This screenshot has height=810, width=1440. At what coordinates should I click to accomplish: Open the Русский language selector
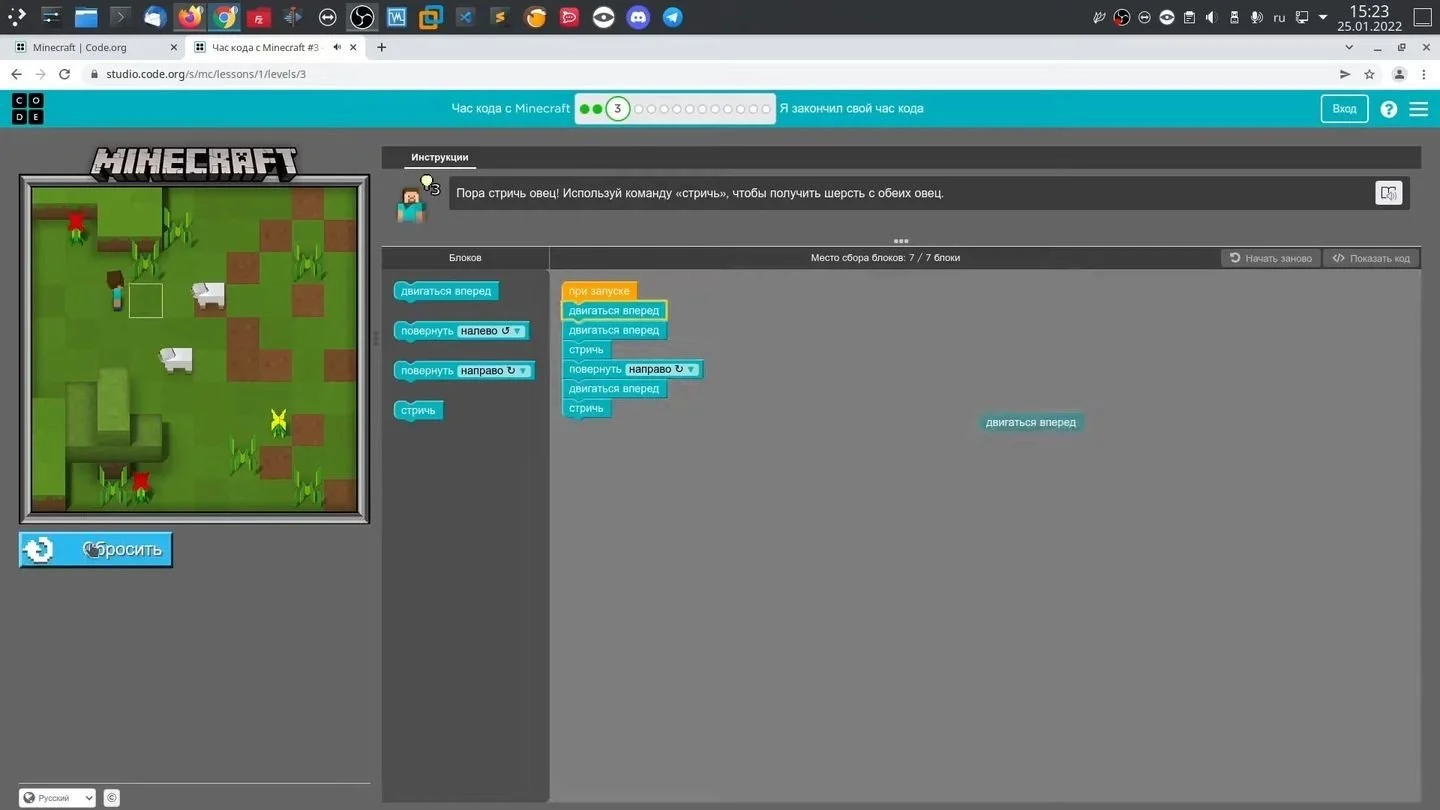click(x=58, y=798)
